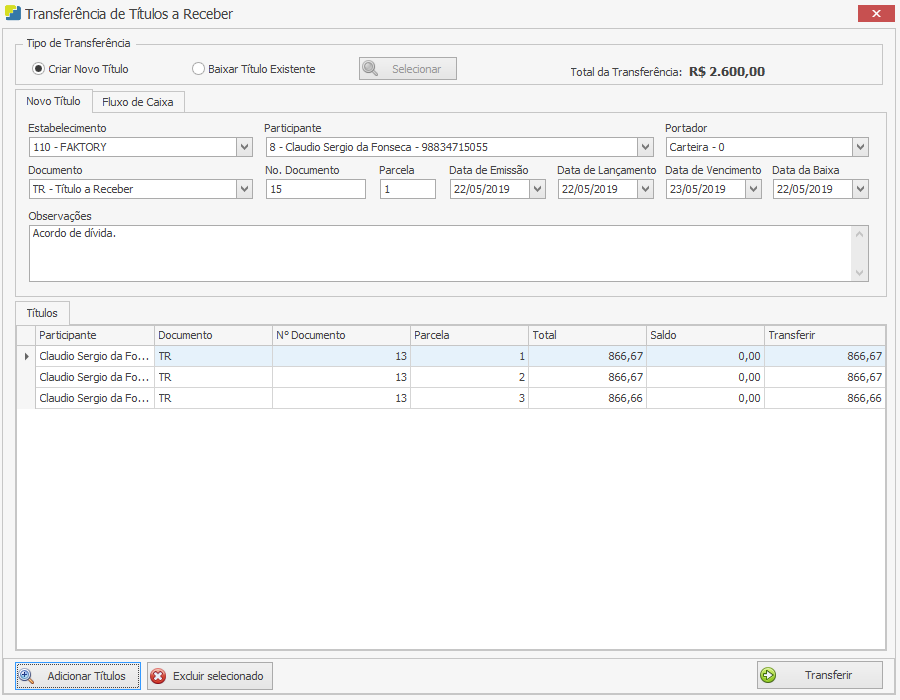
Task: Click the row indicator arrow in first row
Action: [x=26, y=356]
